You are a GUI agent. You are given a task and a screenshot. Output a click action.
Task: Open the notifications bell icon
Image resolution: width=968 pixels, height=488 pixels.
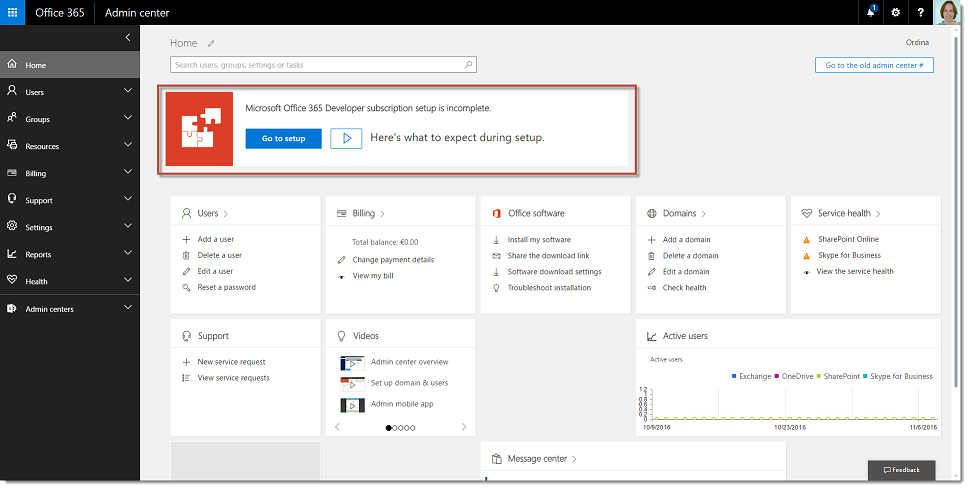pyautogui.click(x=871, y=12)
